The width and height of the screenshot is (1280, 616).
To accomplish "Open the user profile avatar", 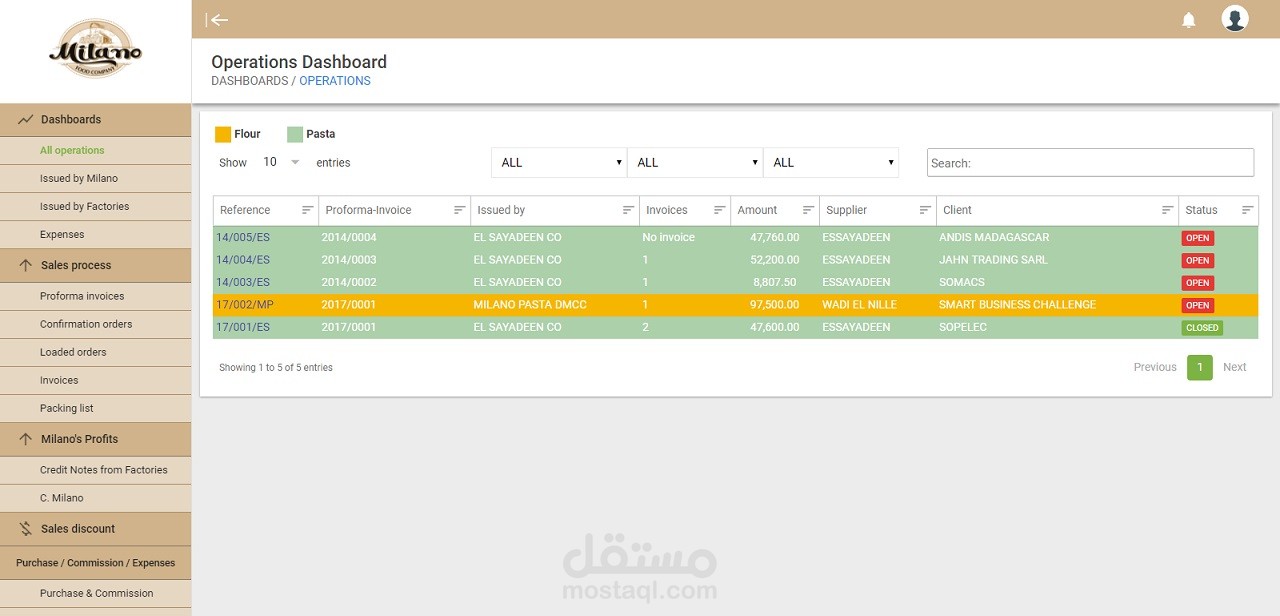I will pyautogui.click(x=1235, y=19).
